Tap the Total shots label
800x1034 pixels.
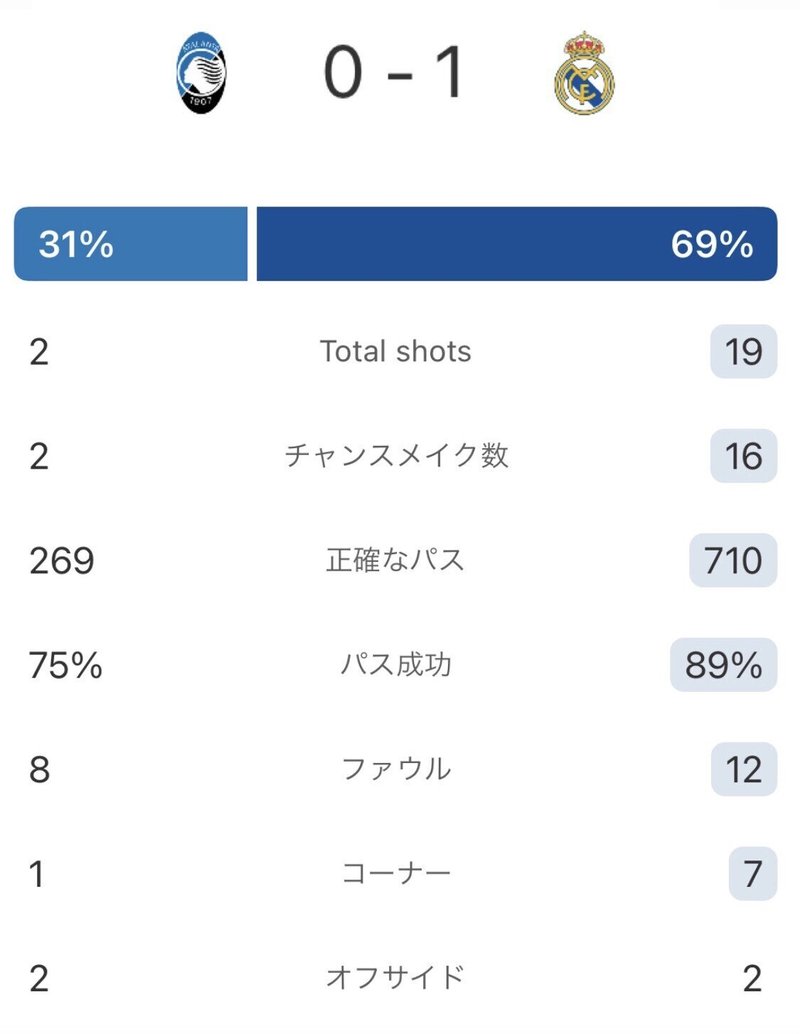(396, 351)
